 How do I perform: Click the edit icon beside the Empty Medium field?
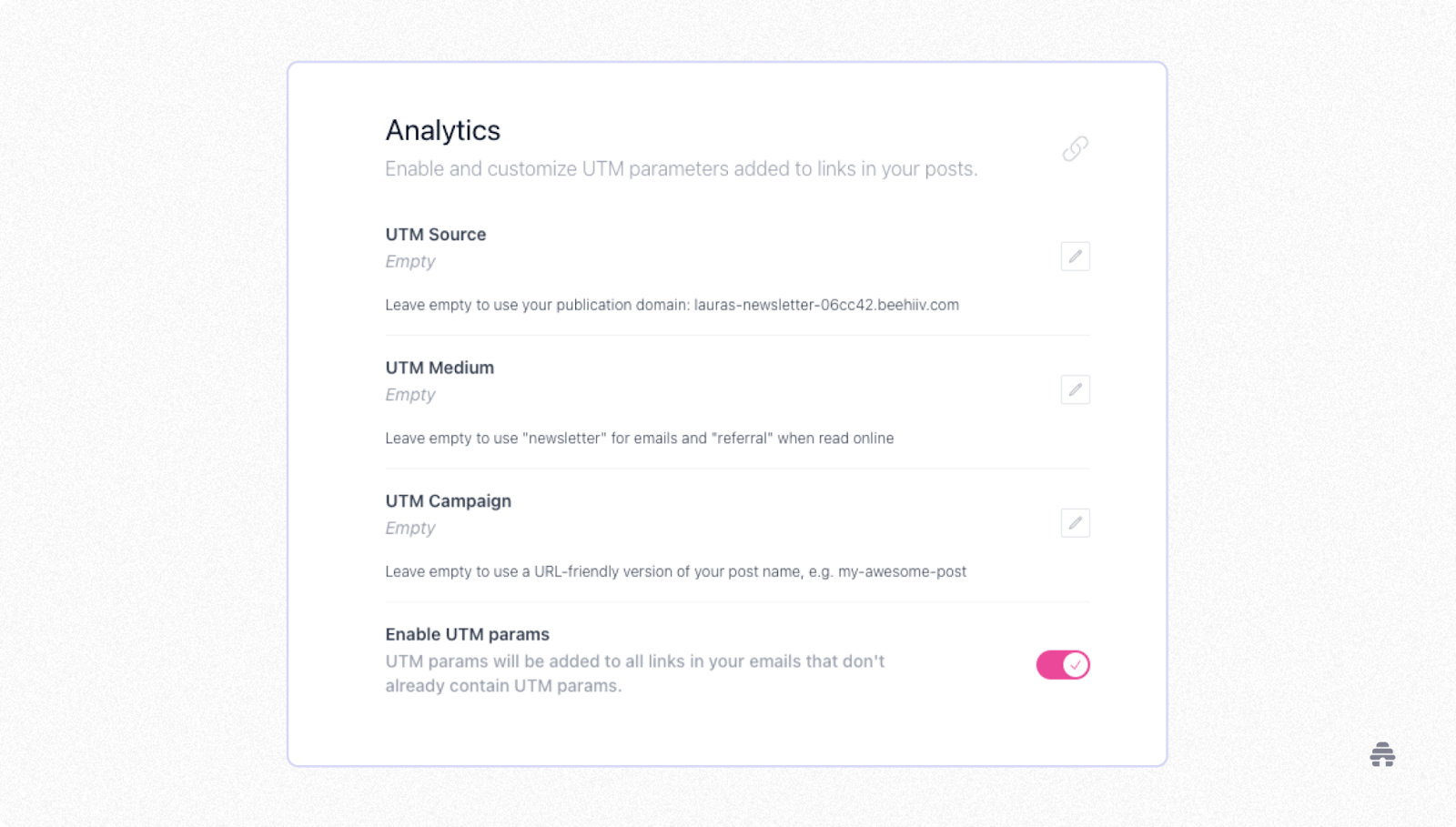[x=1075, y=389]
